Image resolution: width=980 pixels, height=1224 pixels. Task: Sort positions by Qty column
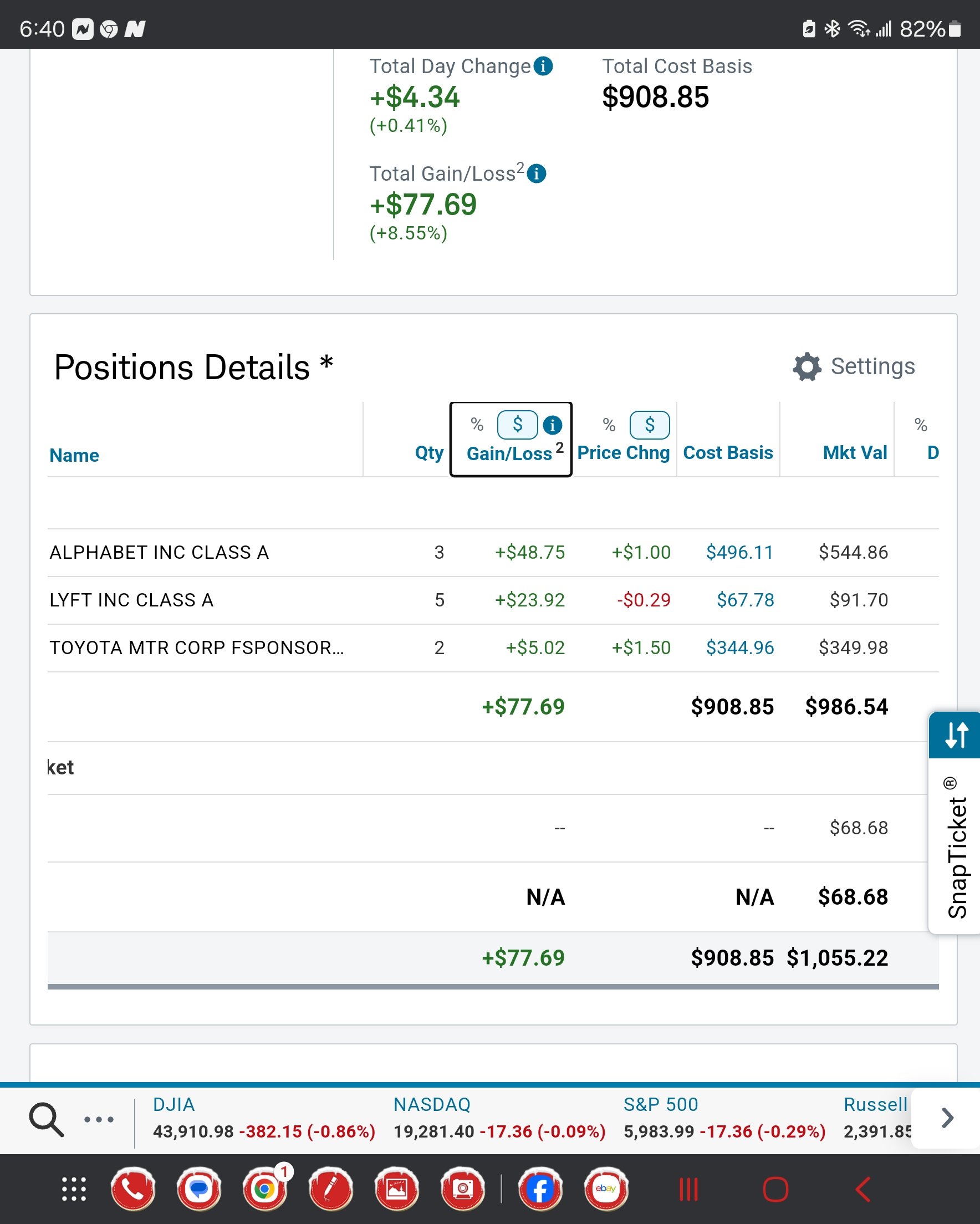pyautogui.click(x=429, y=452)
